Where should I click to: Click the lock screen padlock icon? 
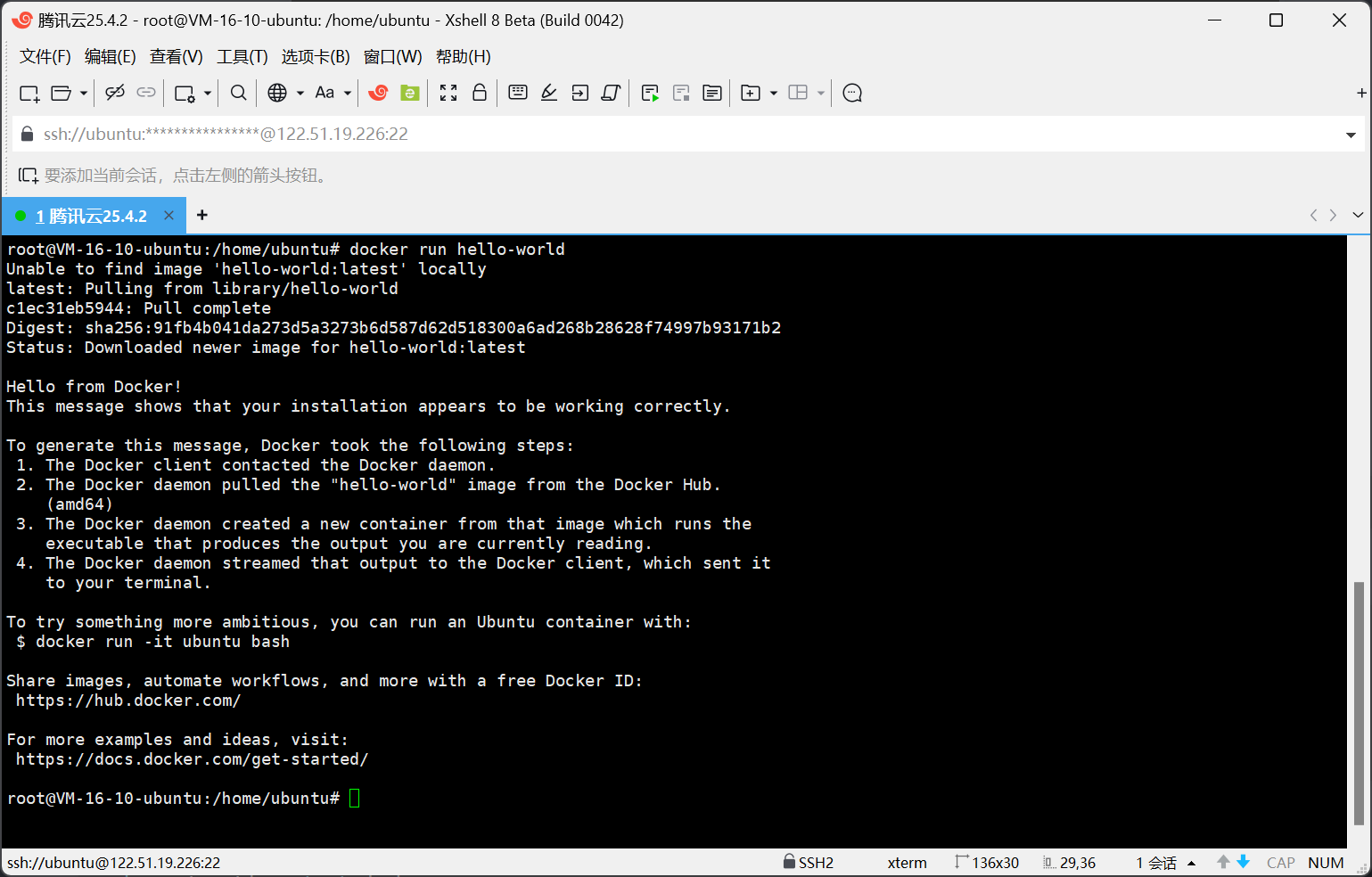point(480,93)
